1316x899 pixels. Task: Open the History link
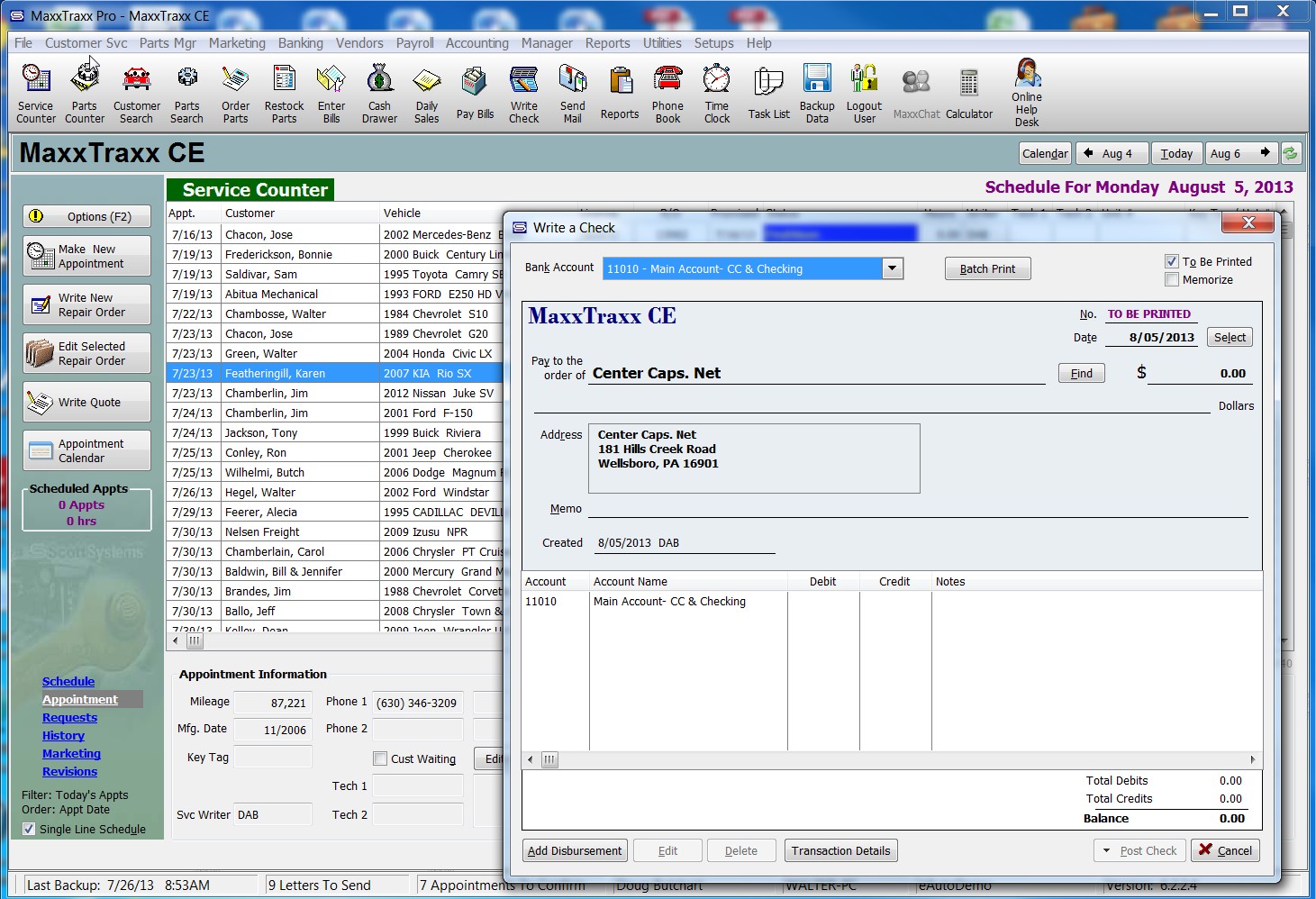[63, 735]
